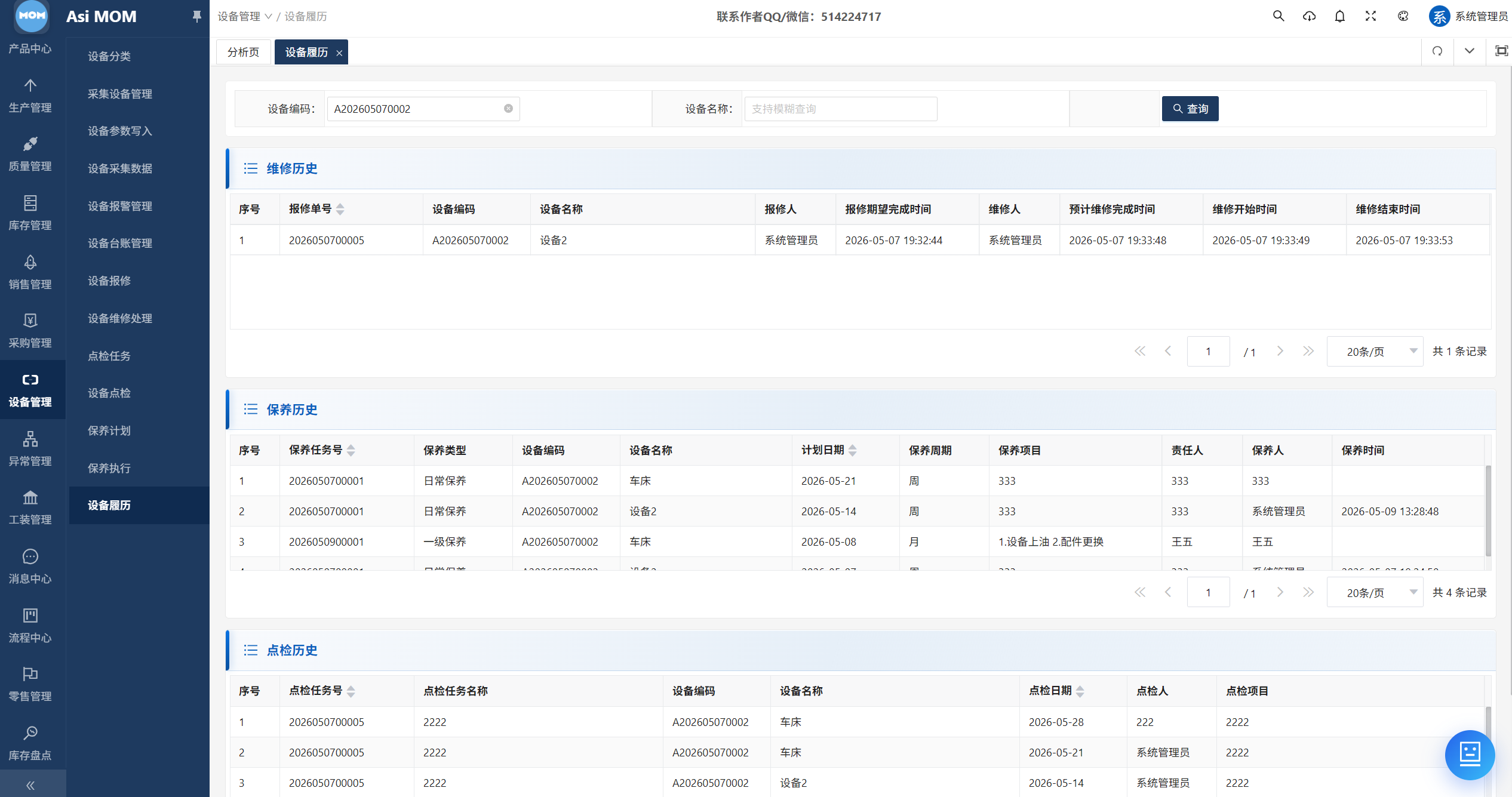Click the 保养历史 table vertical scrollbar
This screenshot has height=797, width=1512.
pyautogui.click(x=1488, y=510)
